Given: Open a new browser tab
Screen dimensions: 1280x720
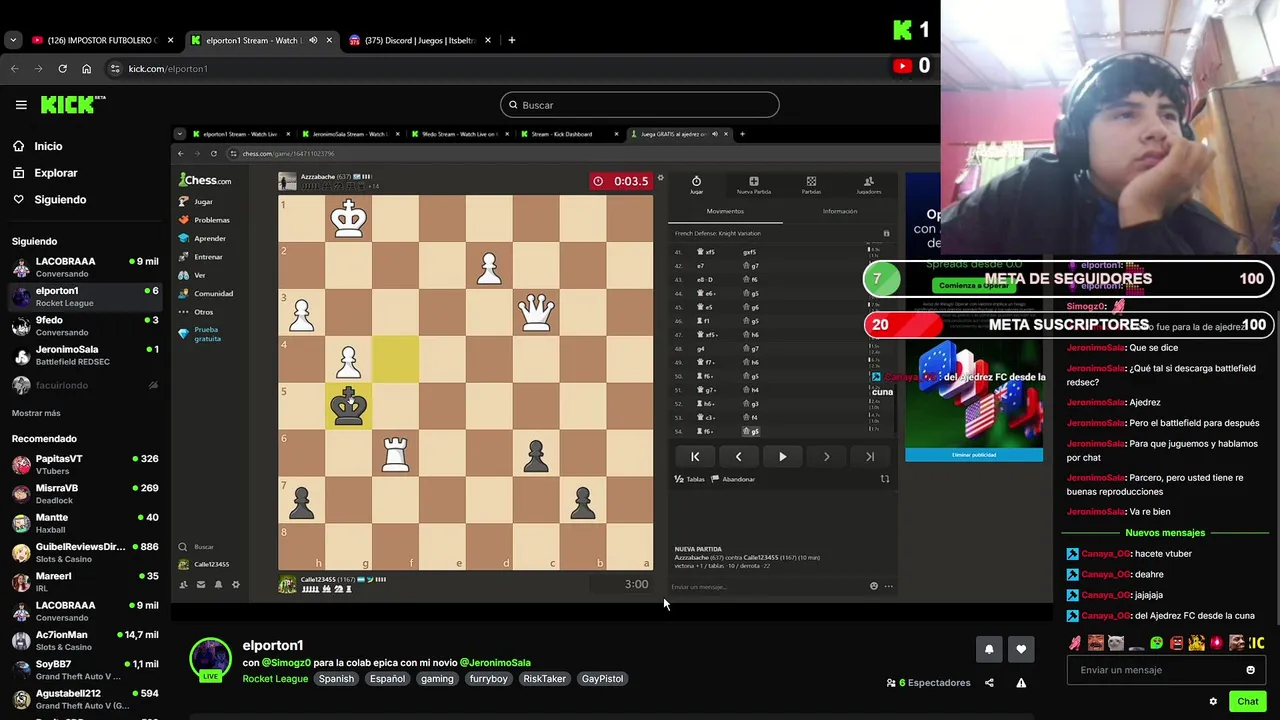Looking at the screenshot, I should [x=512, y=40].
